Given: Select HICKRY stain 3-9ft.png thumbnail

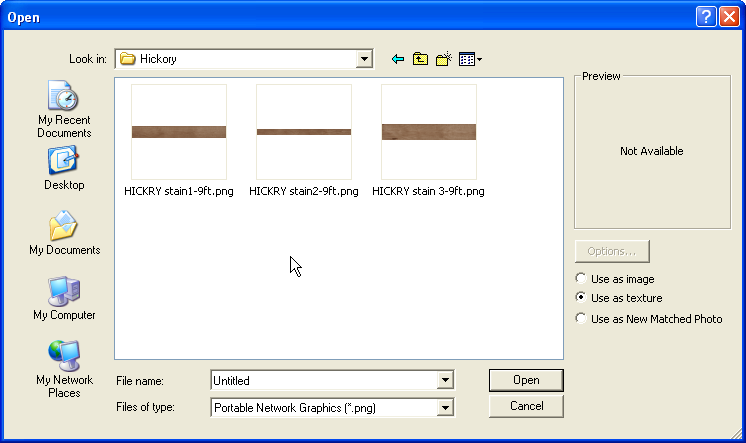Looking at the screenshot, I should [x=429, y=132].
